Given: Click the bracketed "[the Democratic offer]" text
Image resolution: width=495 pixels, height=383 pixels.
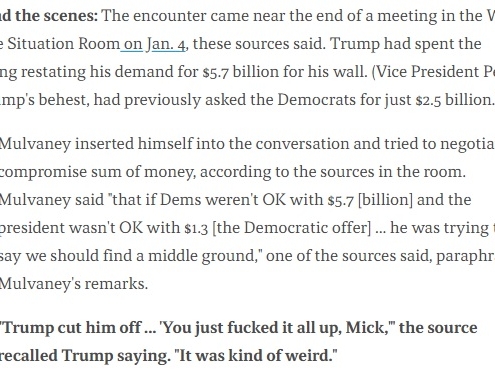Looking at the screenshot, I should [291, 228].
